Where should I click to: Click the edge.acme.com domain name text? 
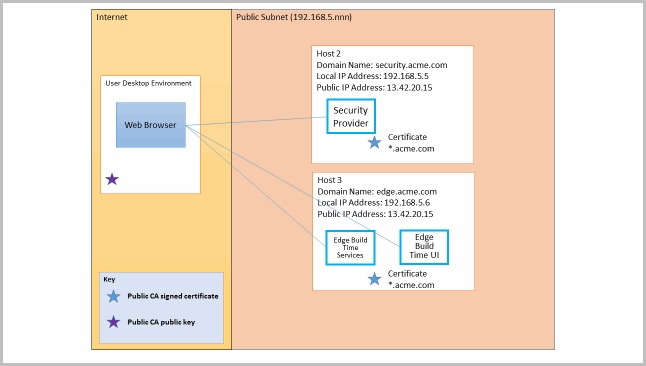(407, 192)
